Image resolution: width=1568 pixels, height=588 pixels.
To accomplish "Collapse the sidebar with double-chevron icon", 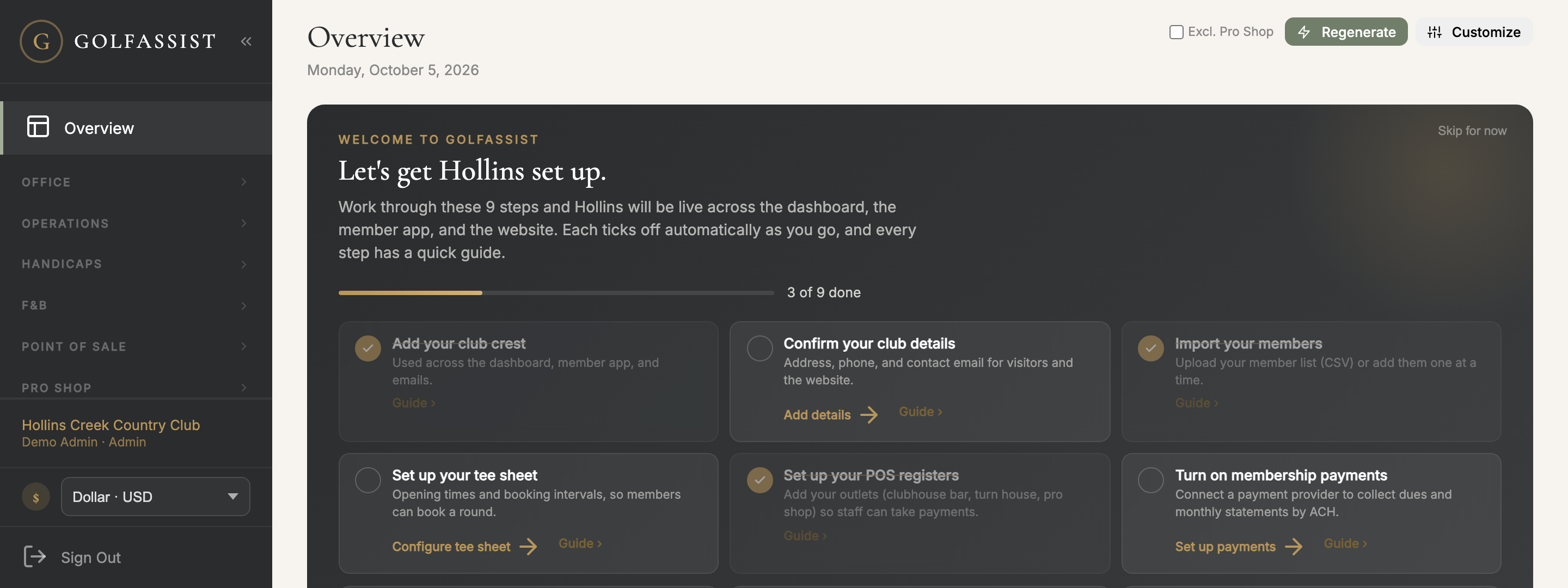I will tap(246, 41).
